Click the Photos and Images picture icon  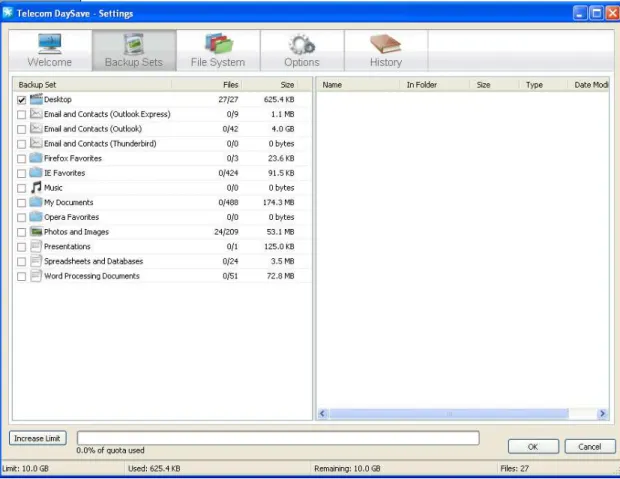[x=36, y=231]
